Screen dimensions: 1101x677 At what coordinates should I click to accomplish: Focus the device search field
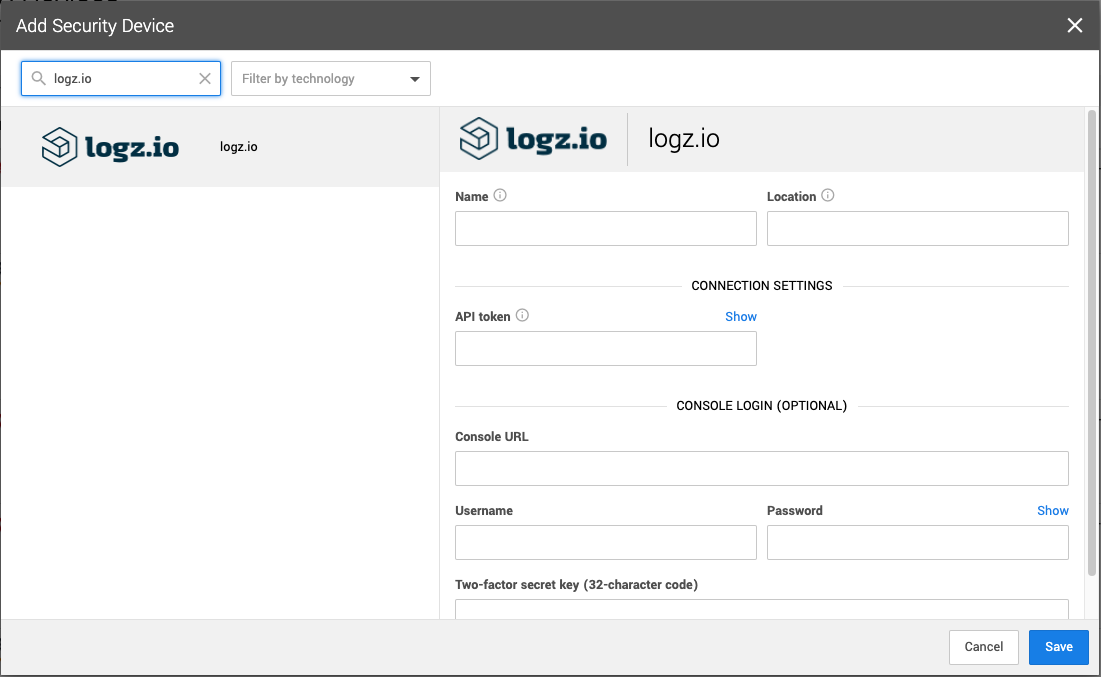point(121,79)
